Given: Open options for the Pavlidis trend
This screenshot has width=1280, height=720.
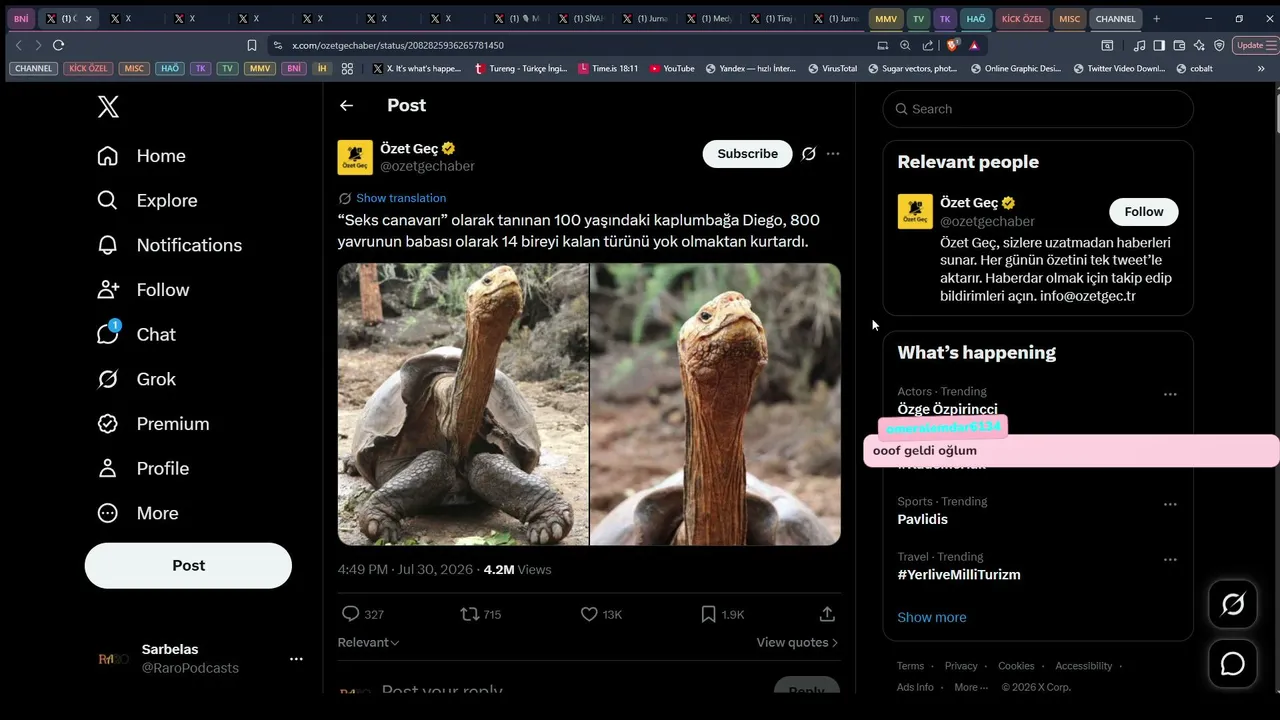Looking at the screenshot, I should [x=1170, y=505].
